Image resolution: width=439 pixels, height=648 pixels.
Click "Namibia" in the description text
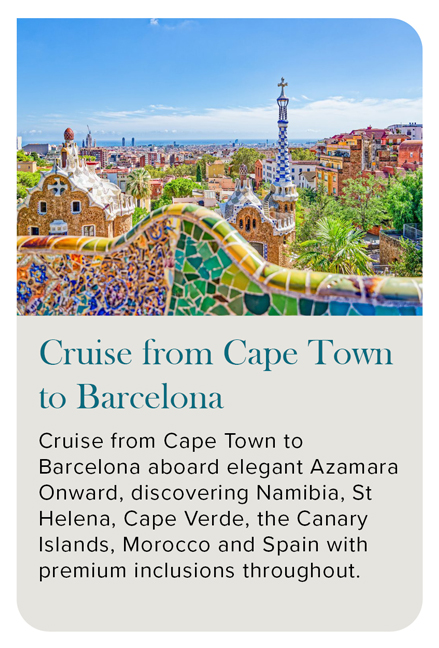coord(301,493)
